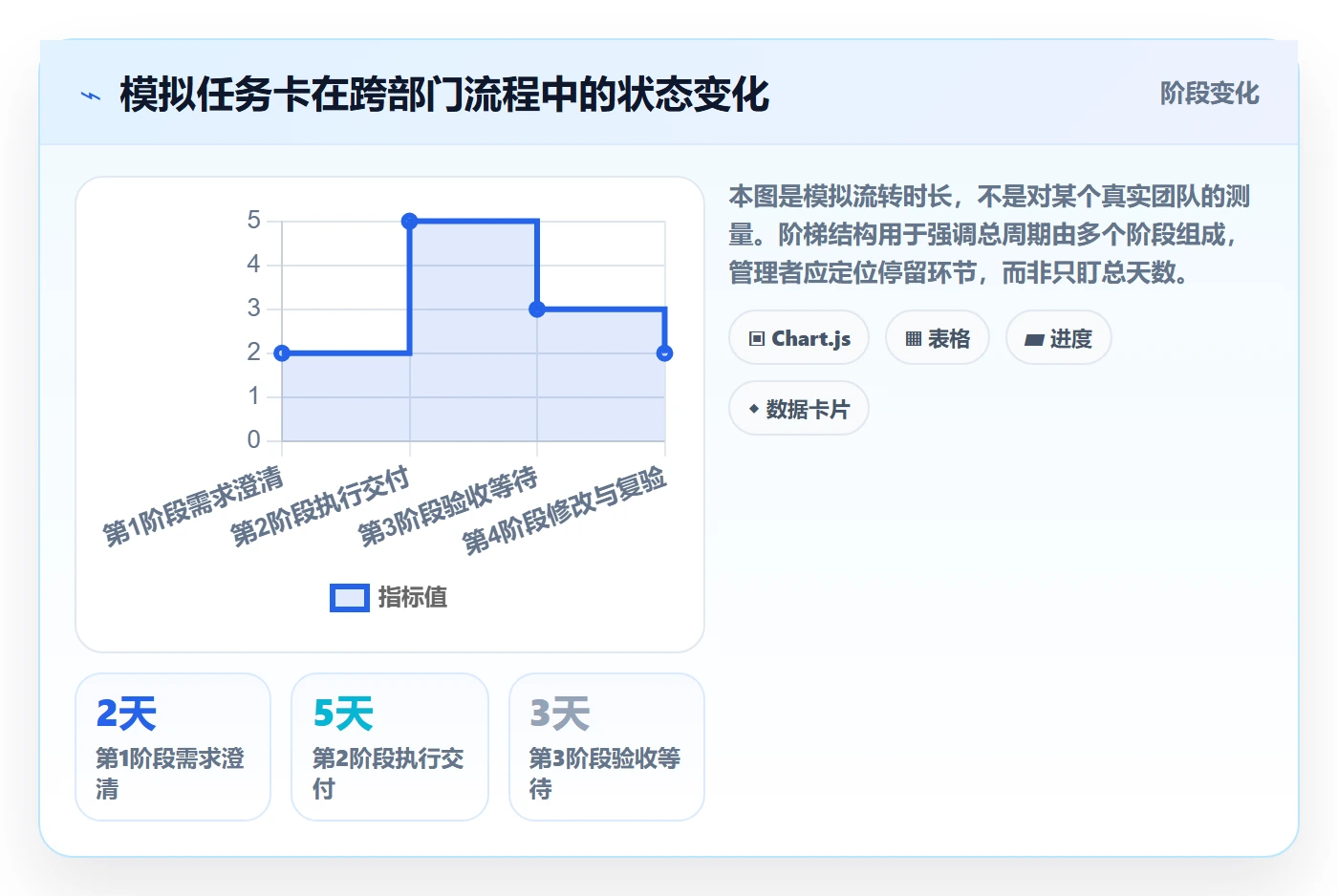Screen dimensions: 1338x896
Task: Click the diamond icon in the 数据卡片 chip
Action: point(754,409)
